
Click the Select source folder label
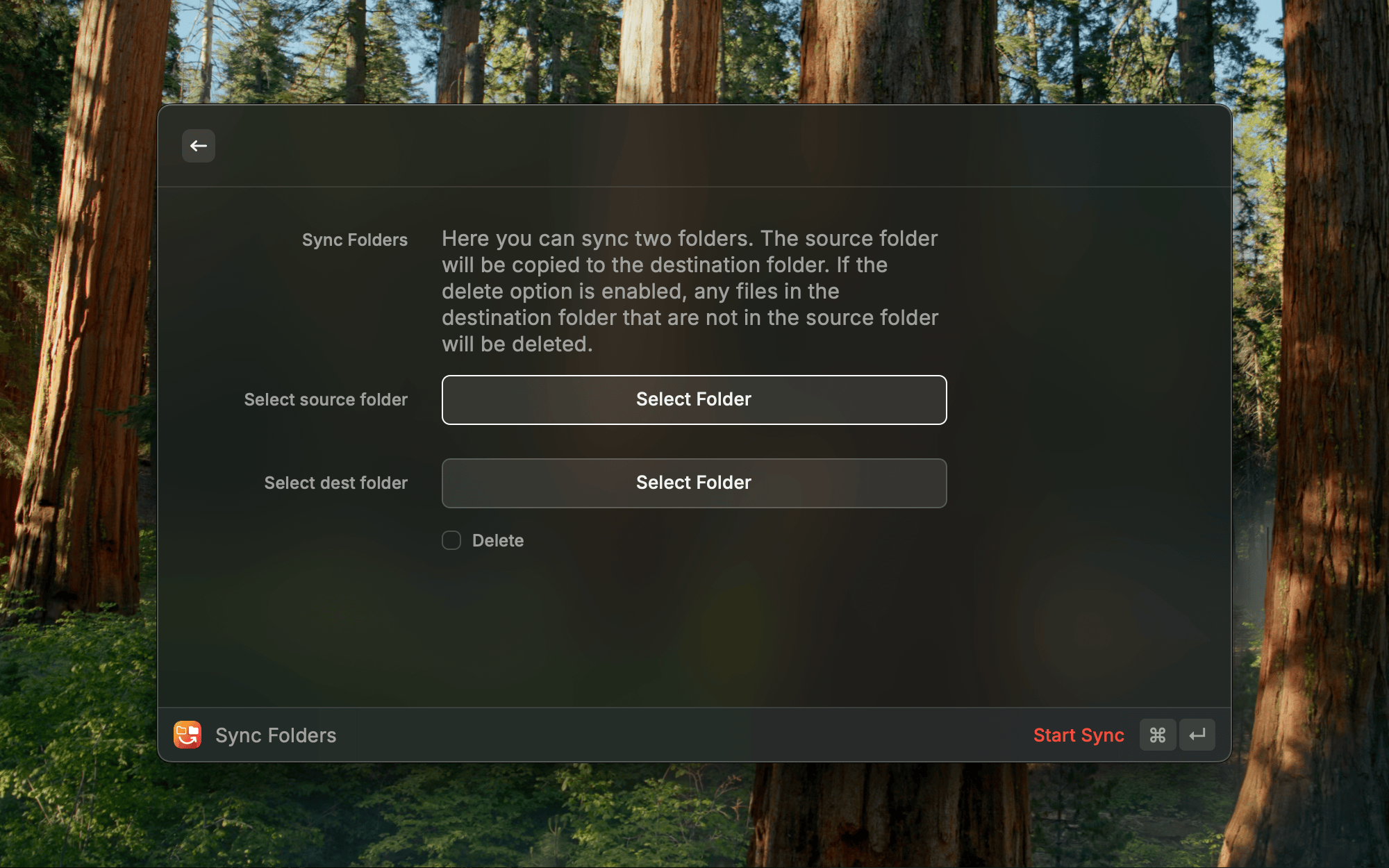pos(326,400)
